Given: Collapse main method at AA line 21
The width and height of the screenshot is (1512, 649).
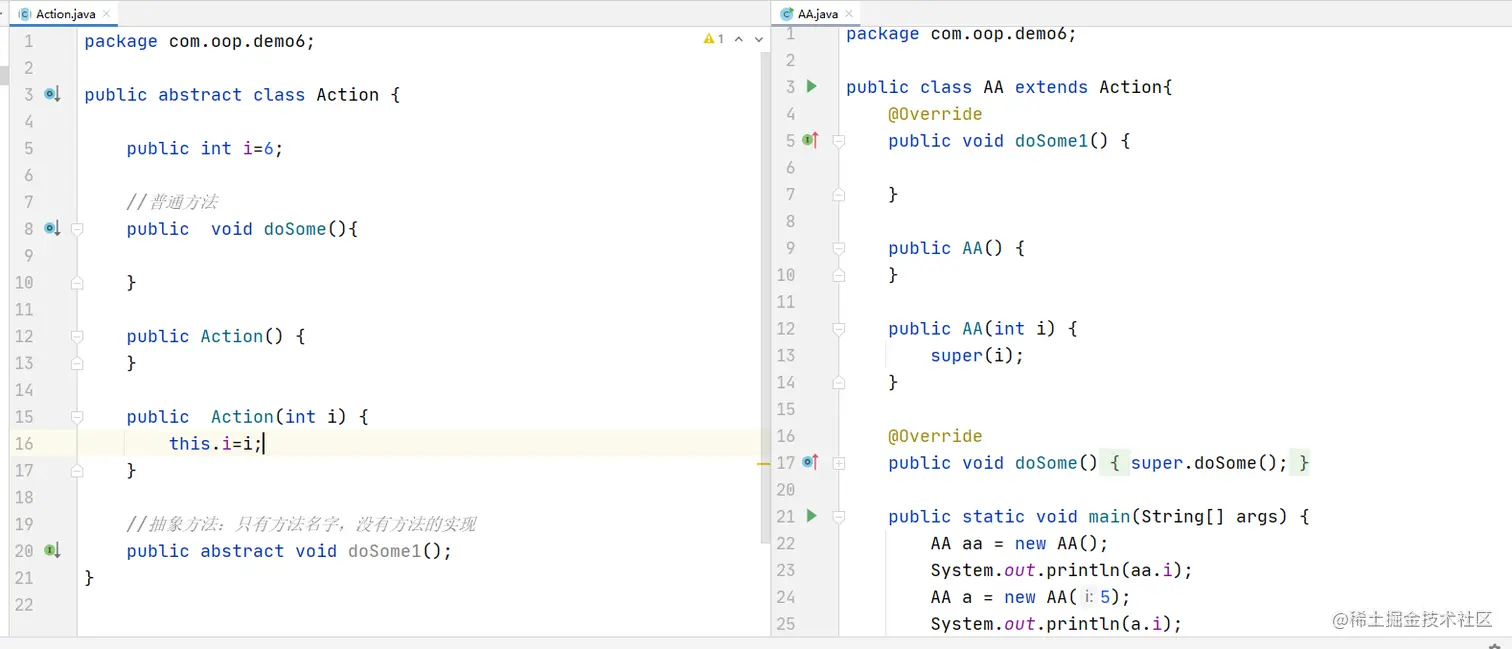Looking at the screenshot, I should (839, 517).
